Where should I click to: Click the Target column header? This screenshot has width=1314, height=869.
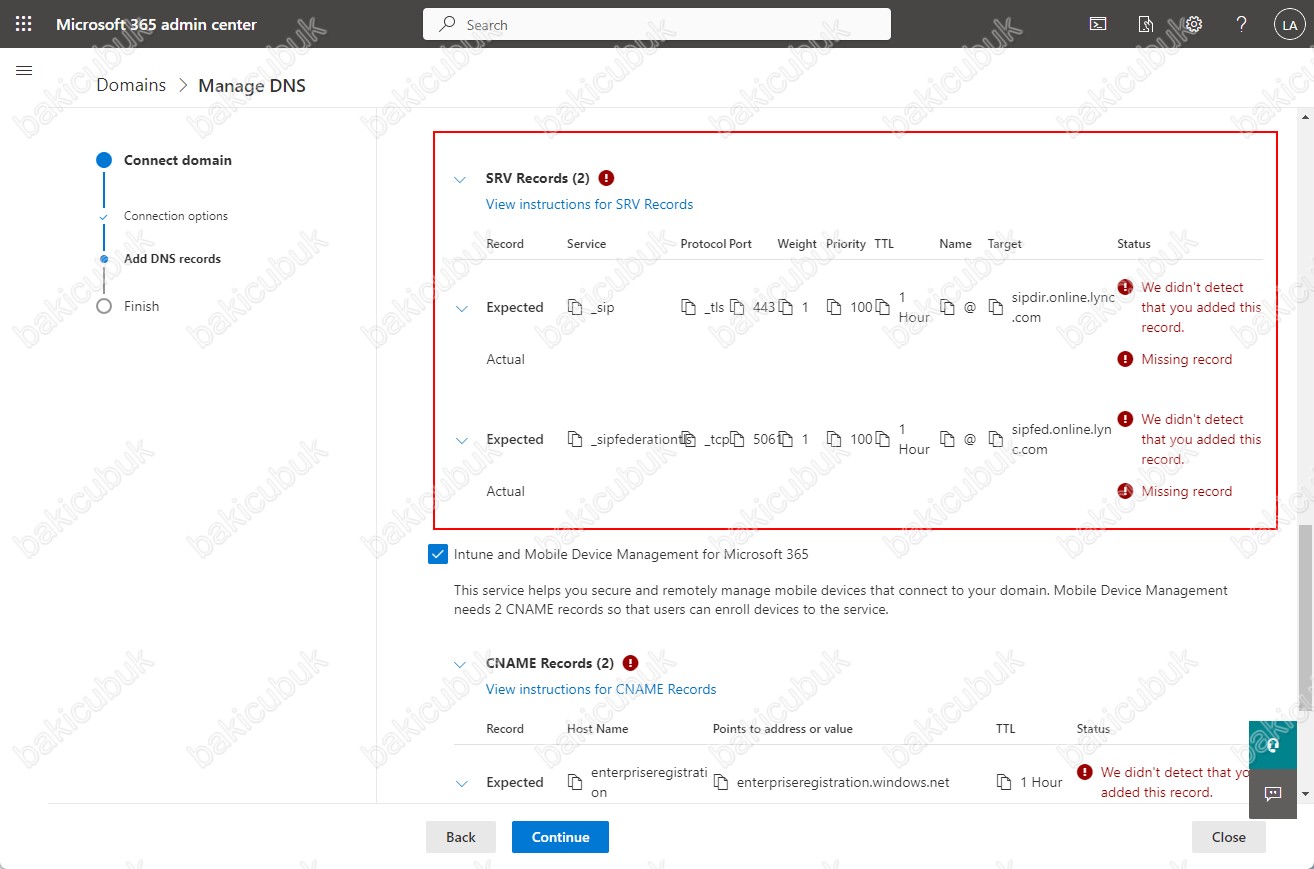1005,244
